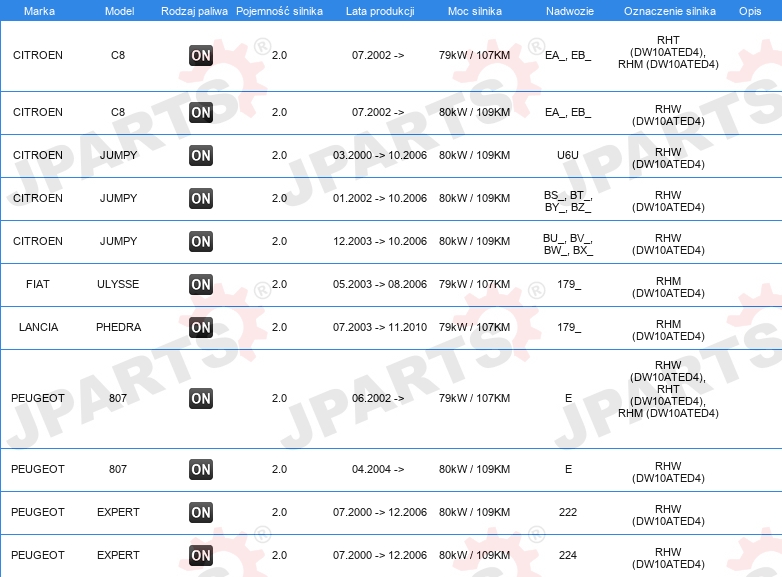Click JUMPY model in U6U row
Screen dimensions: 782x577
[x=118, y=155]
